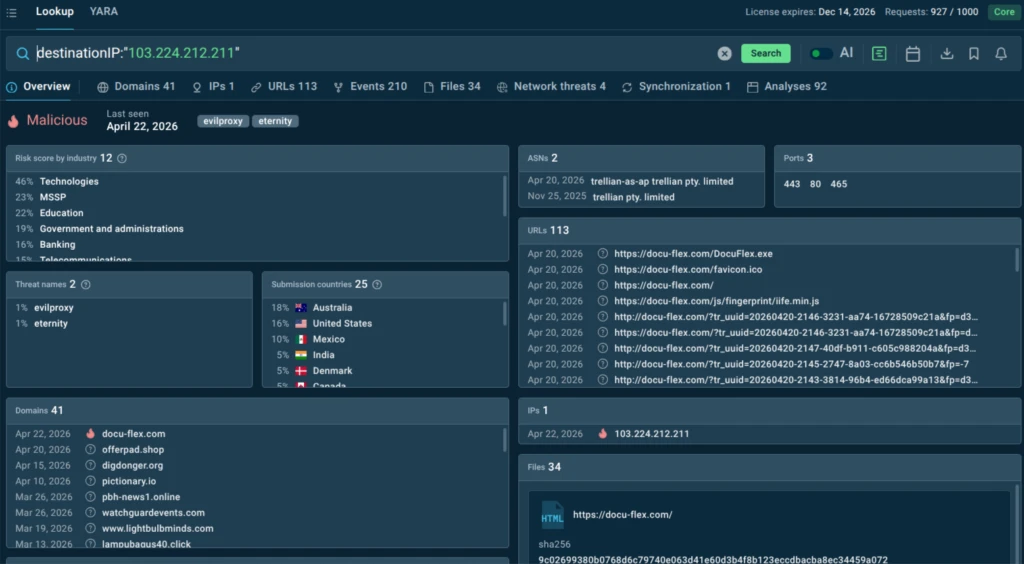Open the sidebar menu list icon

pos(11,12)
